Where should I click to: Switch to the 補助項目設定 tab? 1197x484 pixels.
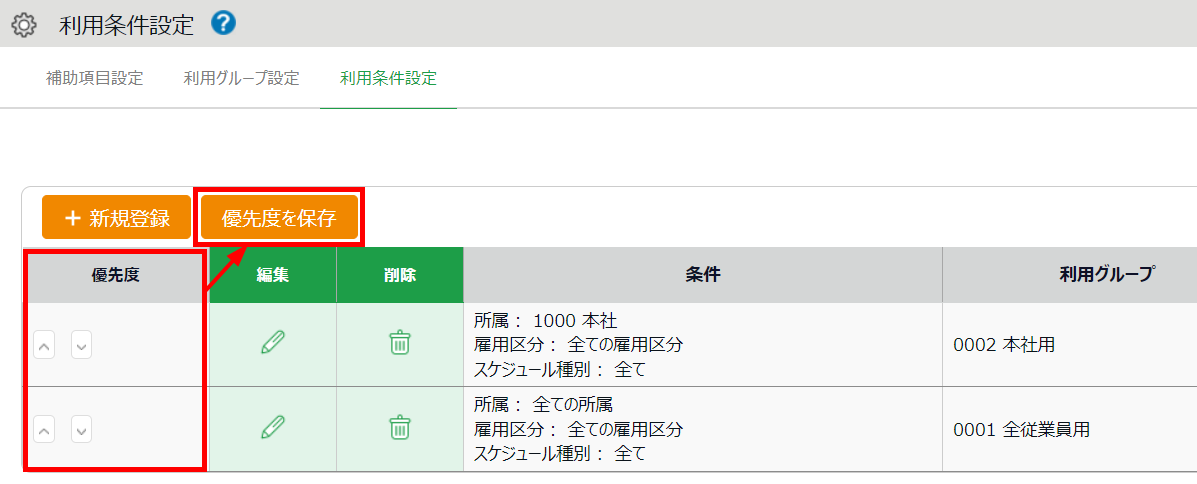[x=95, y=78]
